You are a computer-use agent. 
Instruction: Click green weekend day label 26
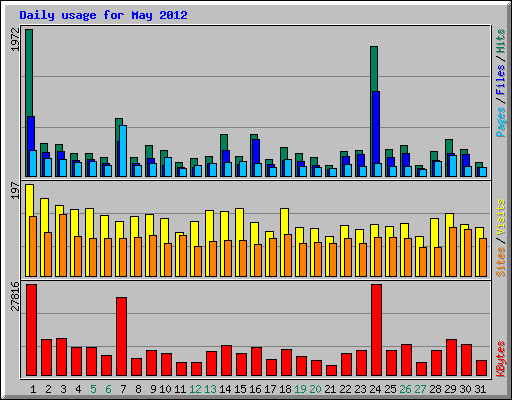[x=405, y=389]
